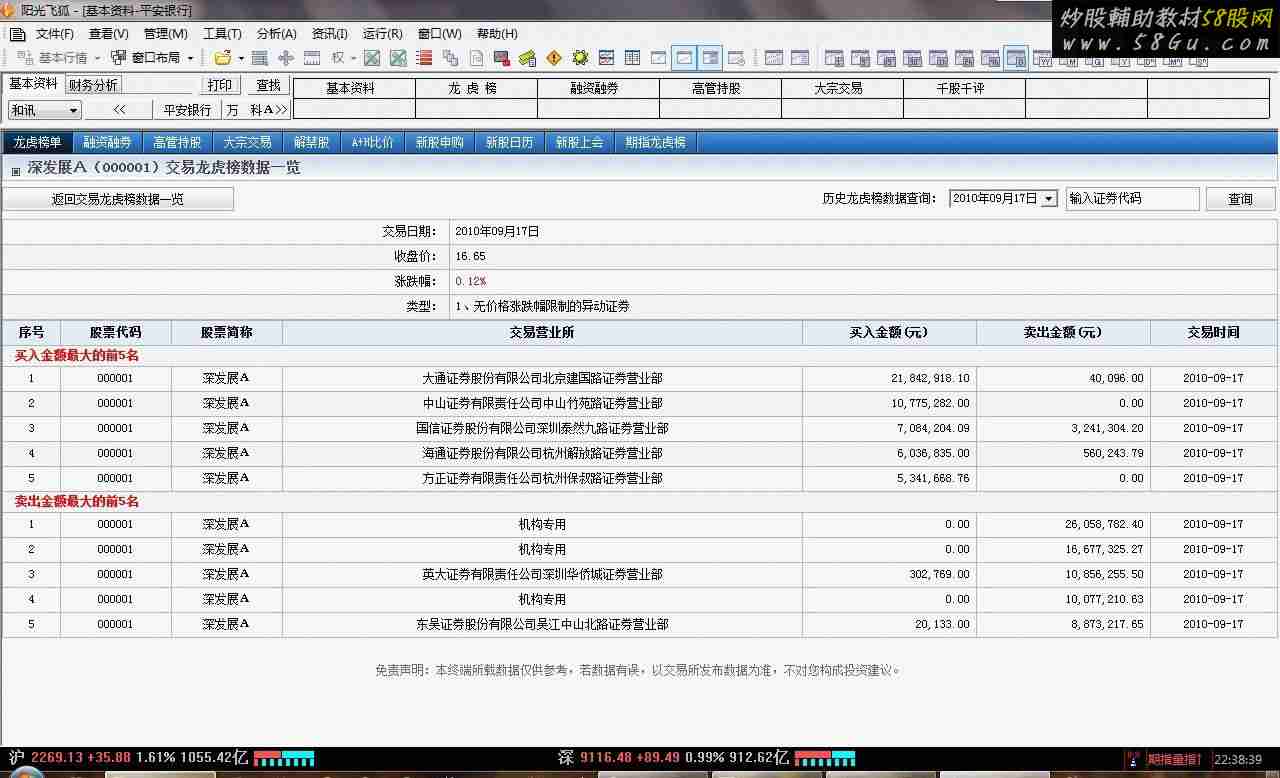
Task: Click the orange diamond warning icon
Action: point(554,58)
